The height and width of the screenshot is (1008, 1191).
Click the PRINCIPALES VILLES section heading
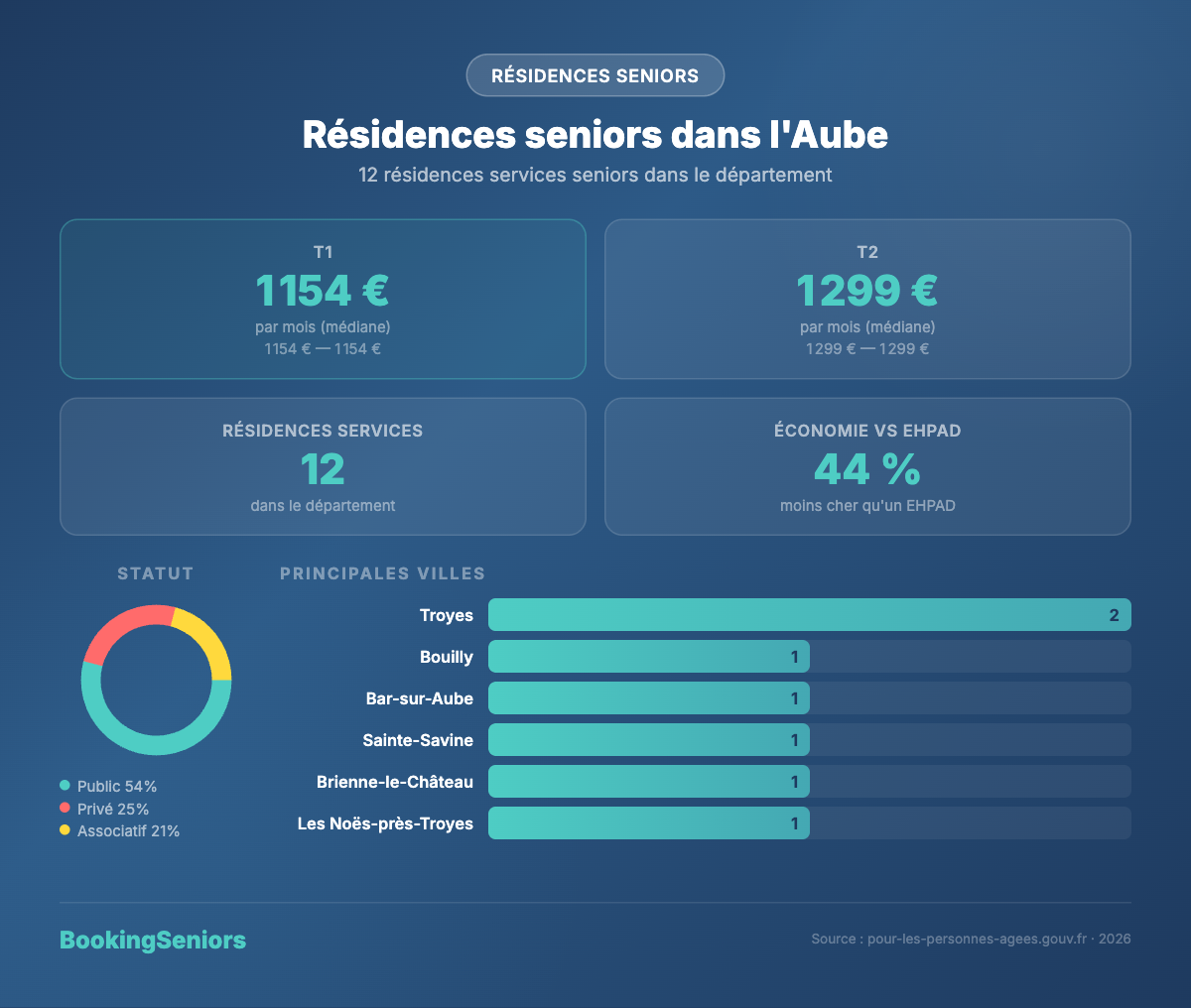point(382,572)
